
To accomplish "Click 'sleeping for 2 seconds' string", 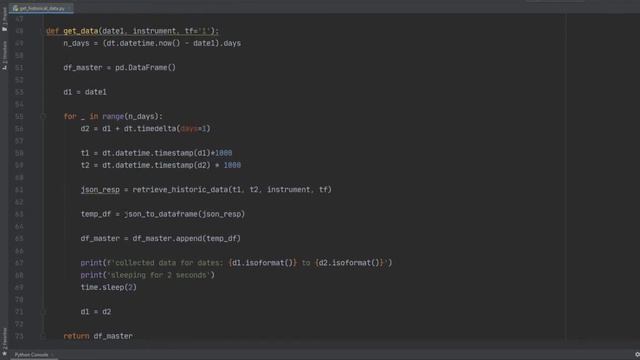I will pos(159,275).
